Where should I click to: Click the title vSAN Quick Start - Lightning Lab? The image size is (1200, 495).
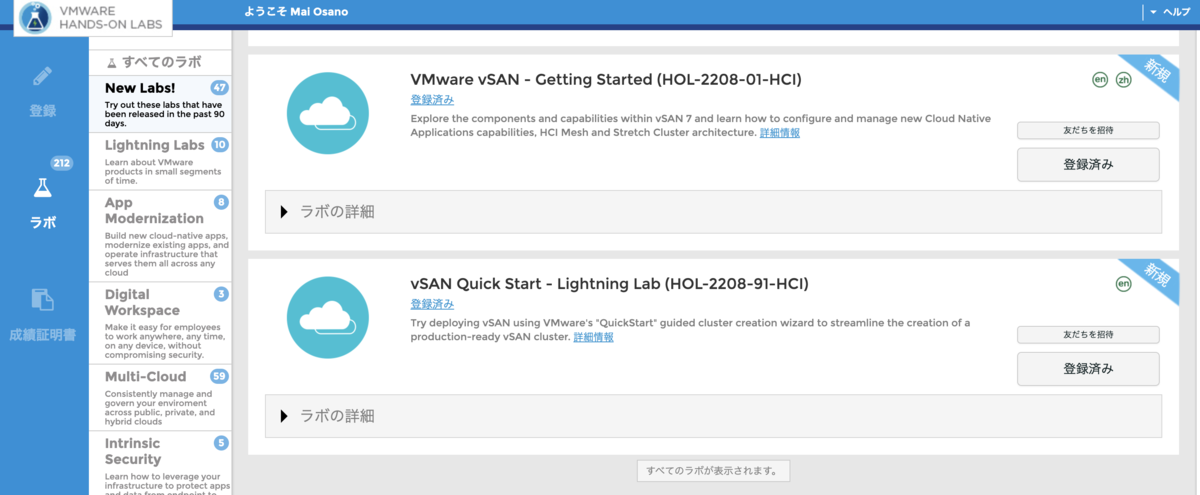point(609,284)
